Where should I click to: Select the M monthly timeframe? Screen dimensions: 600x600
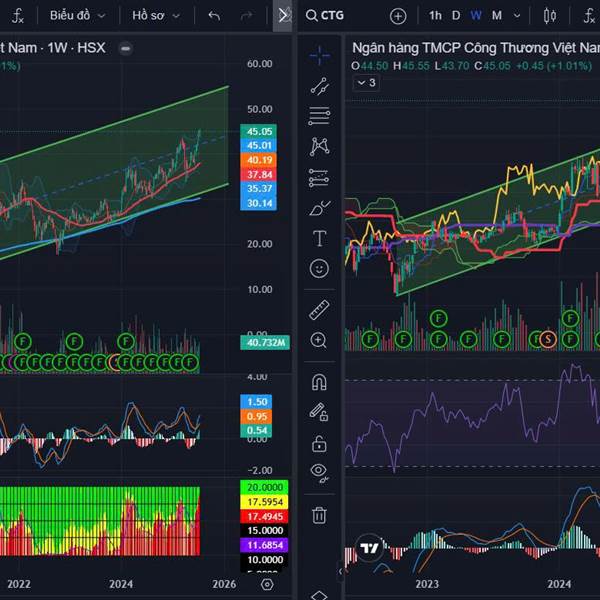(x=497, y=16)
